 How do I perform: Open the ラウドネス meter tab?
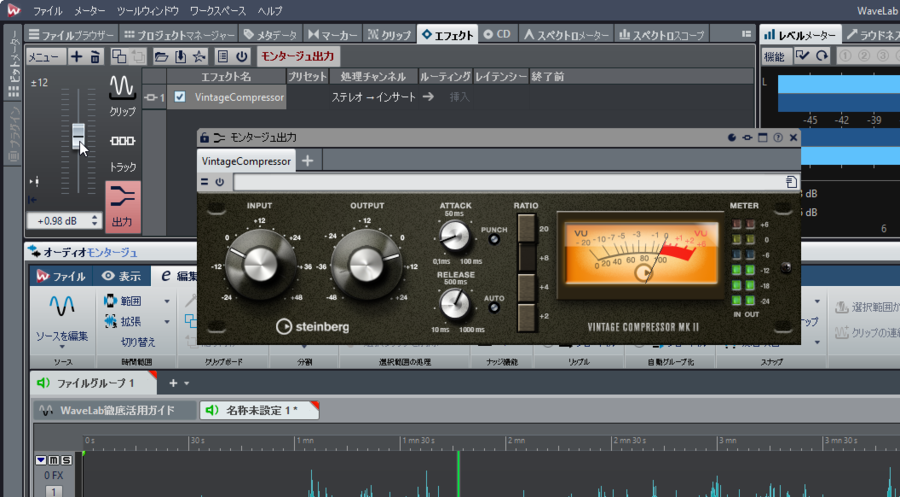point(872,34)
